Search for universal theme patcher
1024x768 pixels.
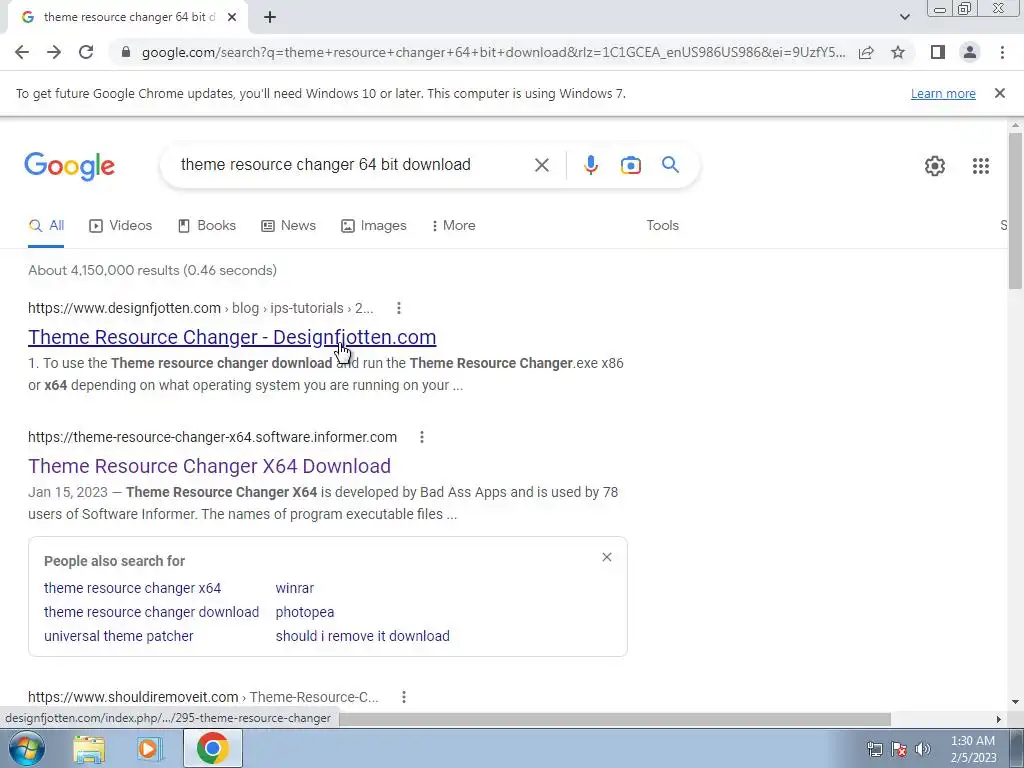(118, 636)
